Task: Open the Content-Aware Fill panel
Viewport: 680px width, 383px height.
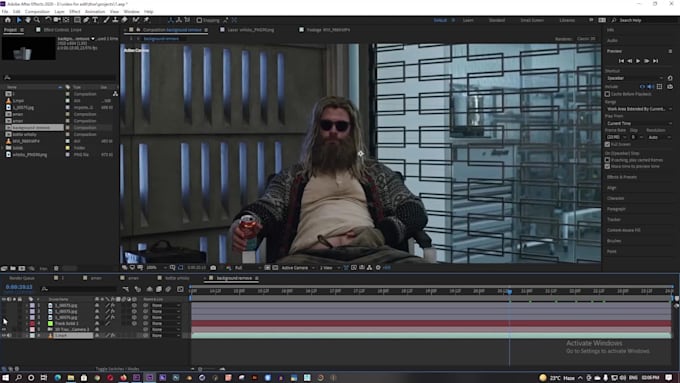Action: (624, 230)
